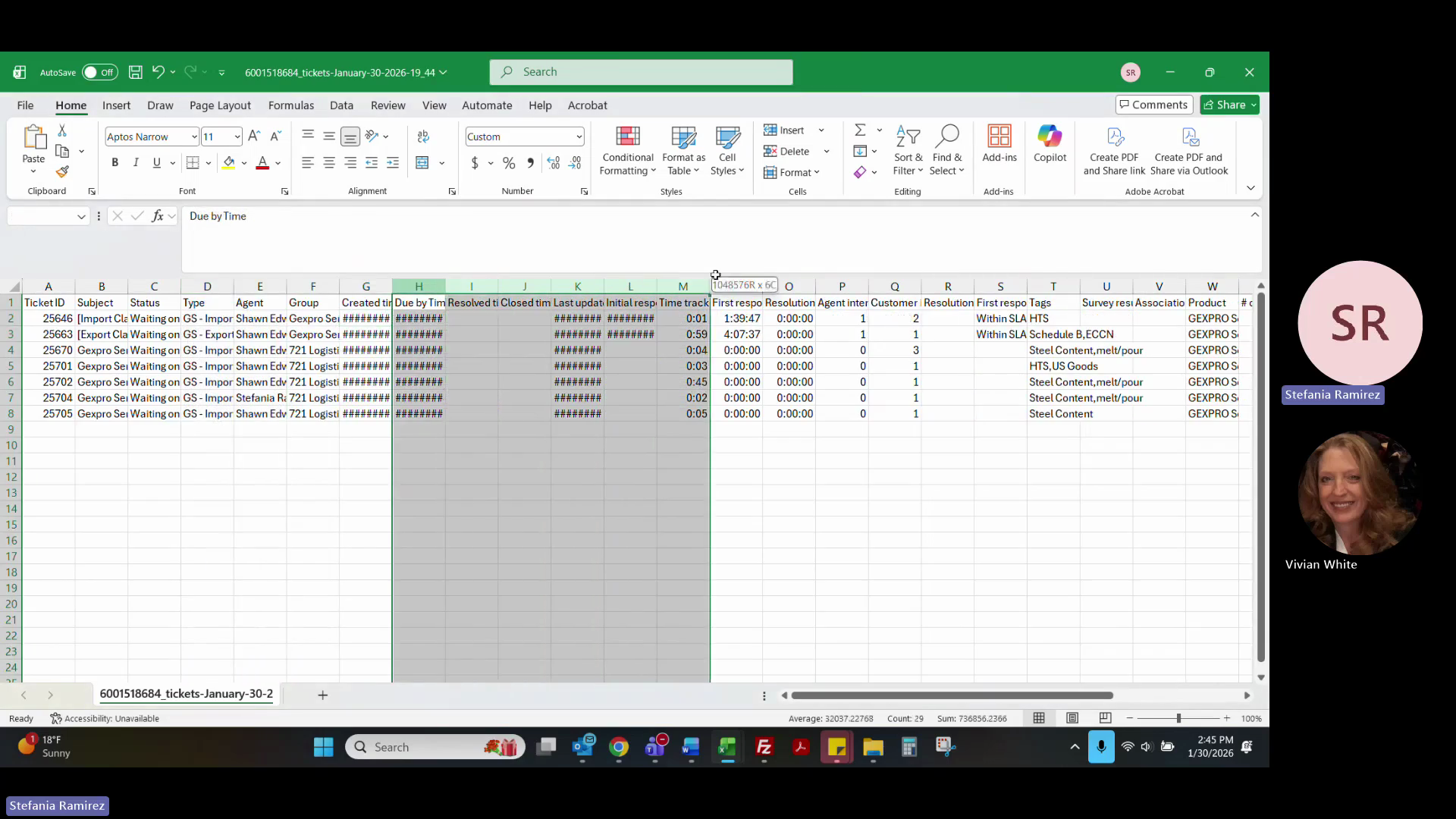This screenshot has width=1456, height=819.
Task: Apply Bold formatting to selection
Action: [x=115, y=162]
